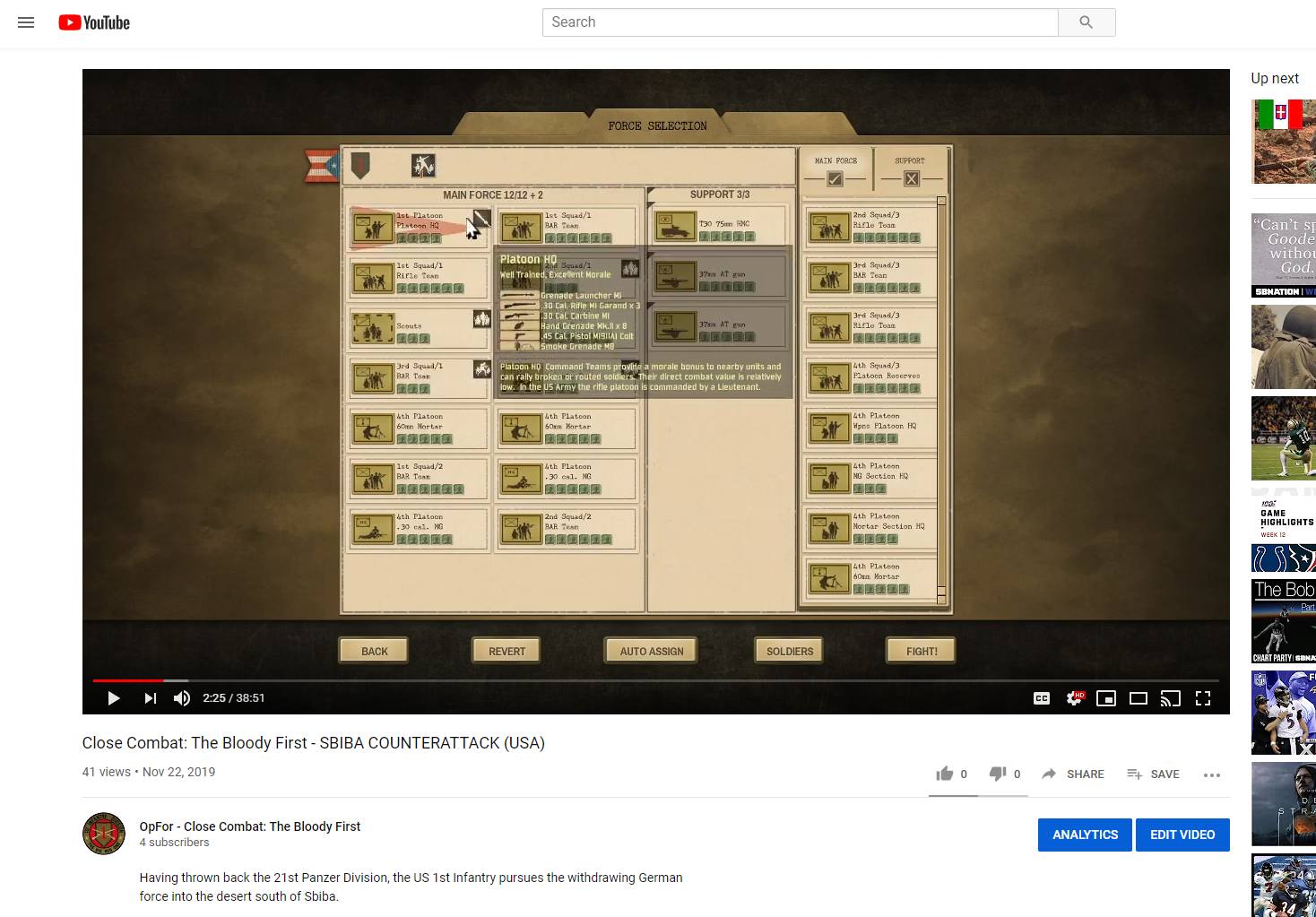Viewport: 1316px width, 917px height.
Task: Select the Scouts unit icon
Action: pos(373,328)
